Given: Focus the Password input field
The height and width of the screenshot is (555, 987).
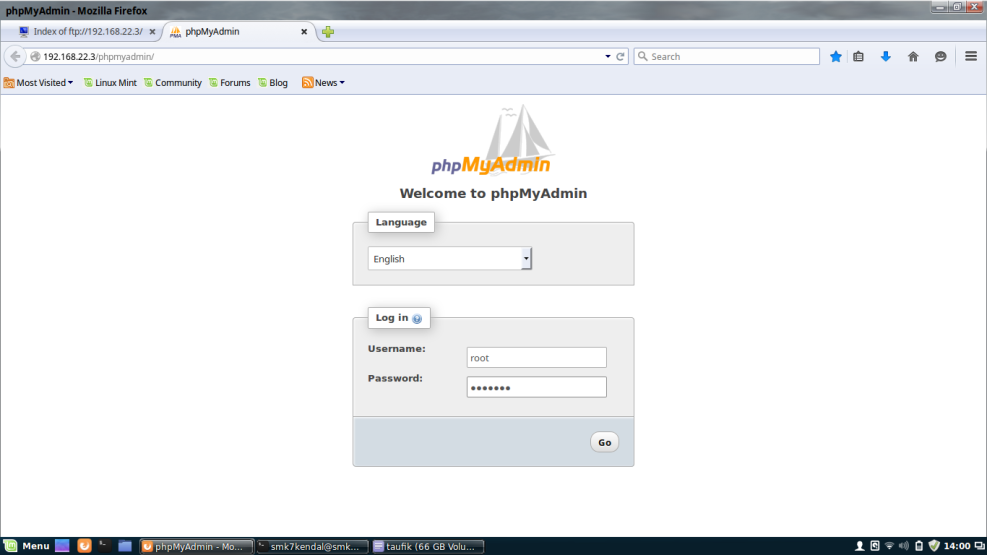Looking at the screenshot, I should [536, 387].
